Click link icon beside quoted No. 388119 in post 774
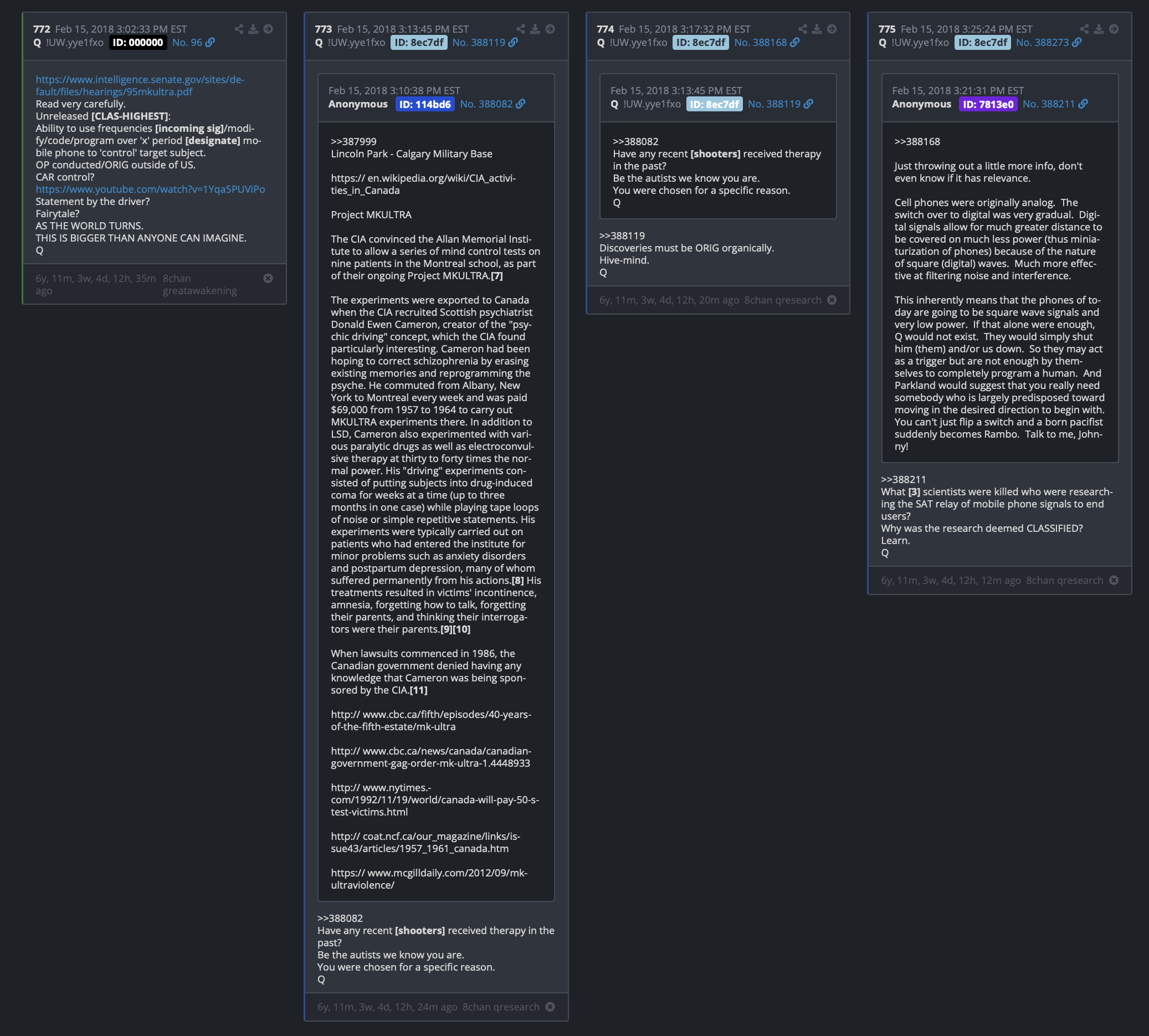Viewport: 1149px width, 1036px height. (809, 104)
